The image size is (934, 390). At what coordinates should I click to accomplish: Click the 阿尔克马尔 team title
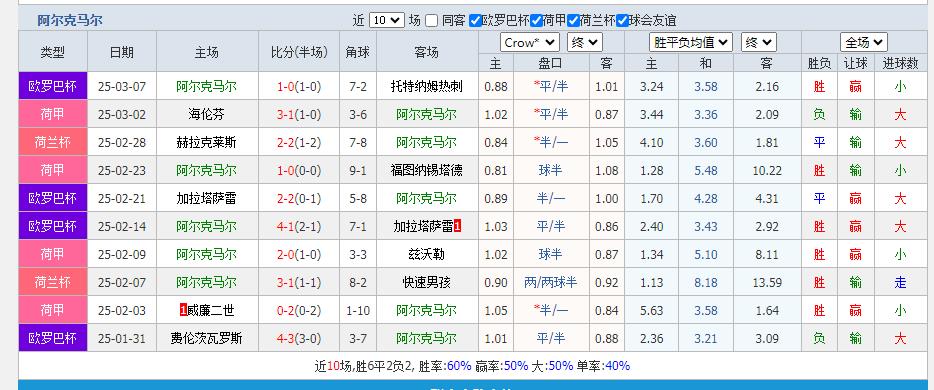70,20
